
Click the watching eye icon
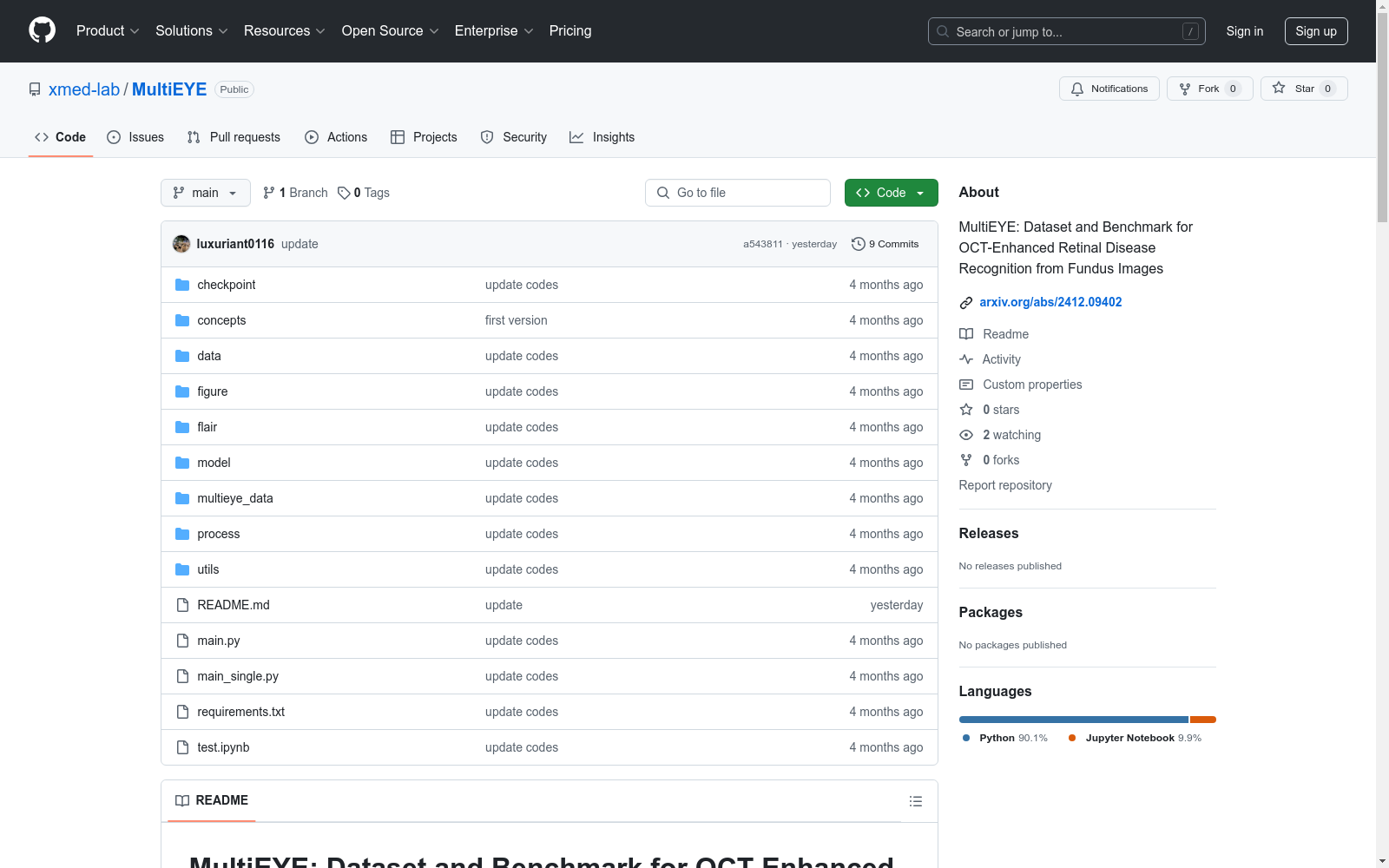pos(966,435)
